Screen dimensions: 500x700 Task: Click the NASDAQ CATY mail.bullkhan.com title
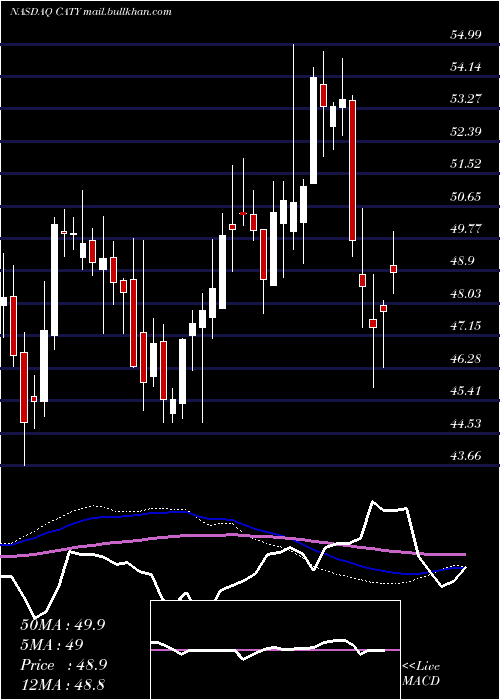point(91,12)
